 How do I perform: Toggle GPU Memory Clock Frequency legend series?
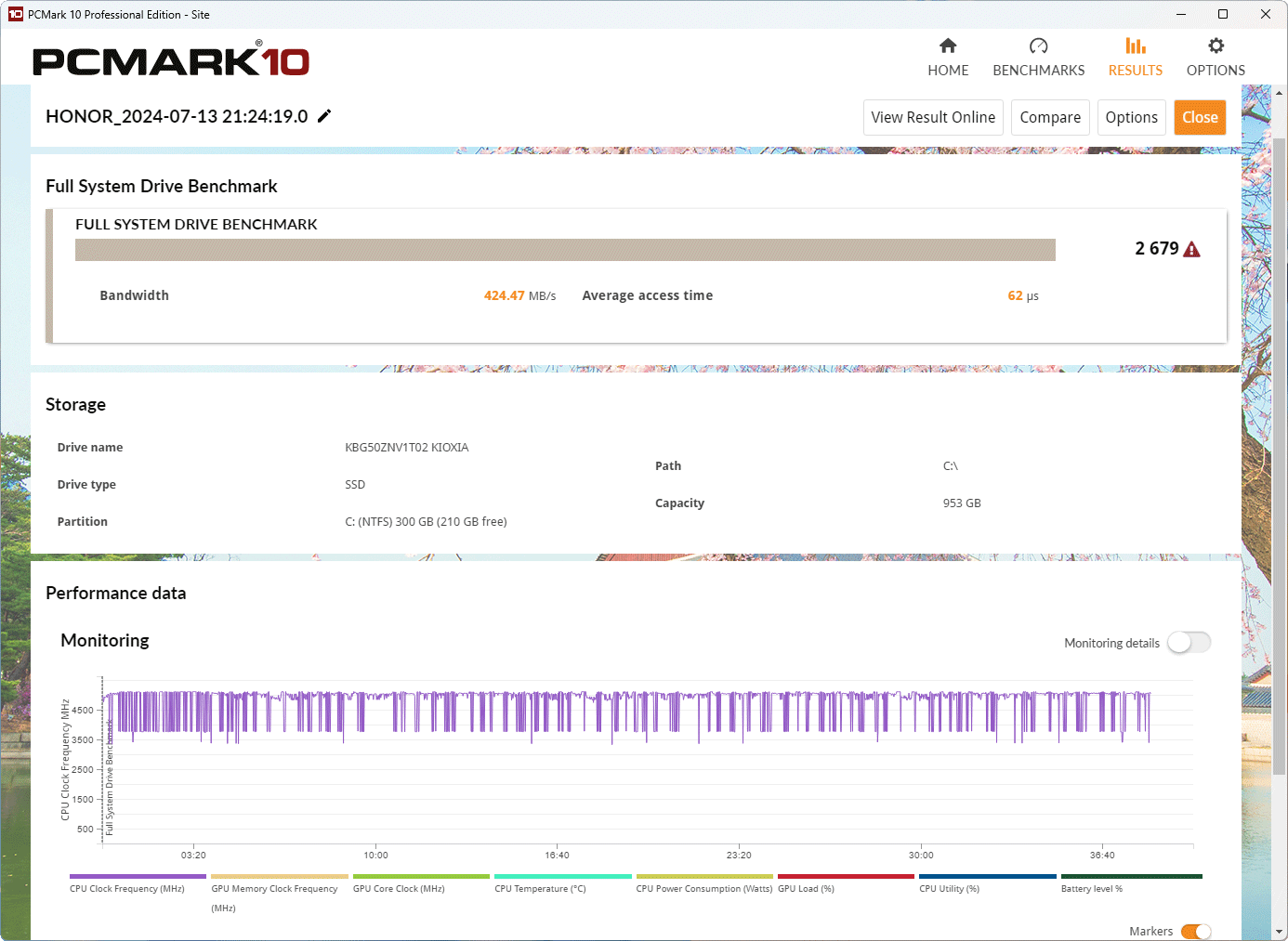point(279,893)
